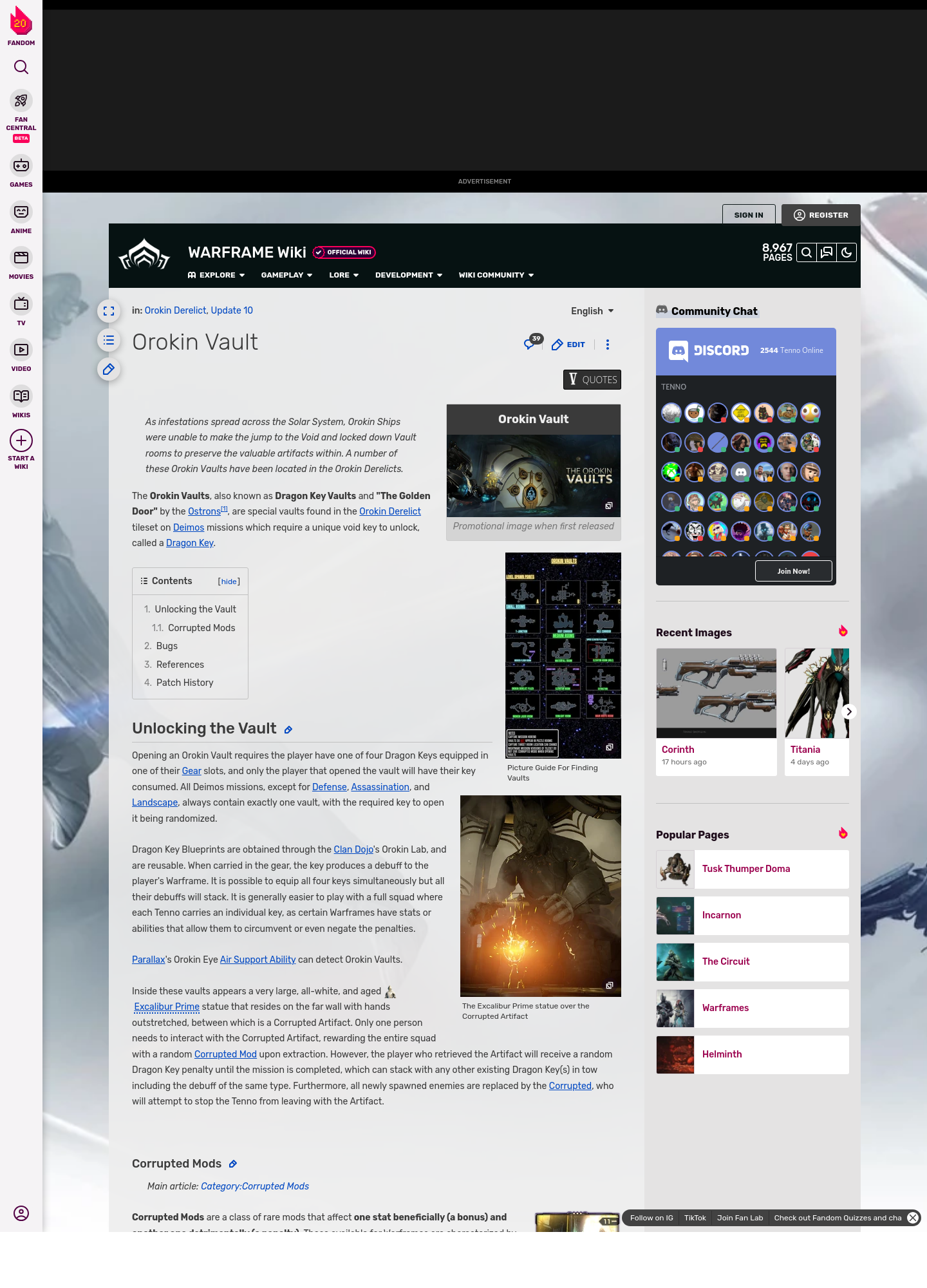Follow the Update 10 category link

(x=232, y=310)
